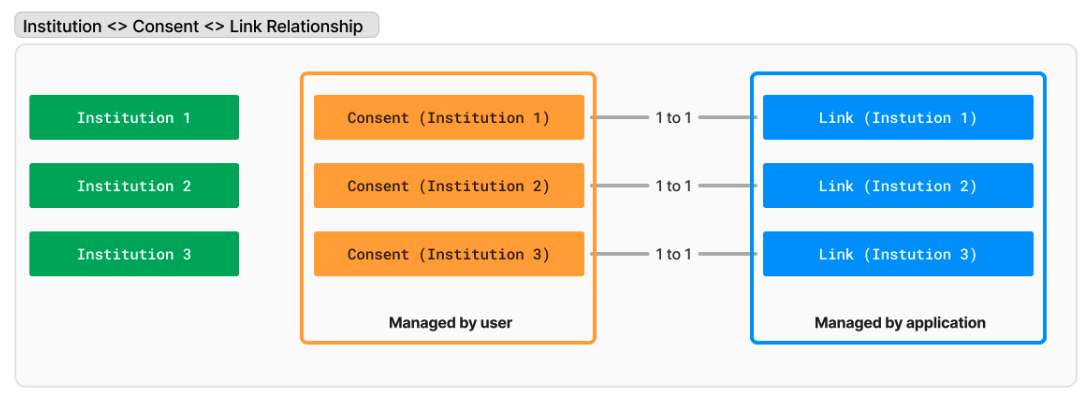Screen dimensions: 1089x401
Task: Click Link (Instution 1) blue box
Action: (898, 117)
